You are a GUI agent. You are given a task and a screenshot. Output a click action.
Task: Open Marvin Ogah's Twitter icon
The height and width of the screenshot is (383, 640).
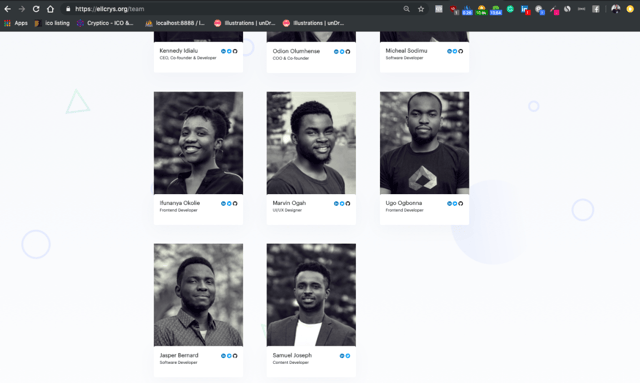coord(342,203)
